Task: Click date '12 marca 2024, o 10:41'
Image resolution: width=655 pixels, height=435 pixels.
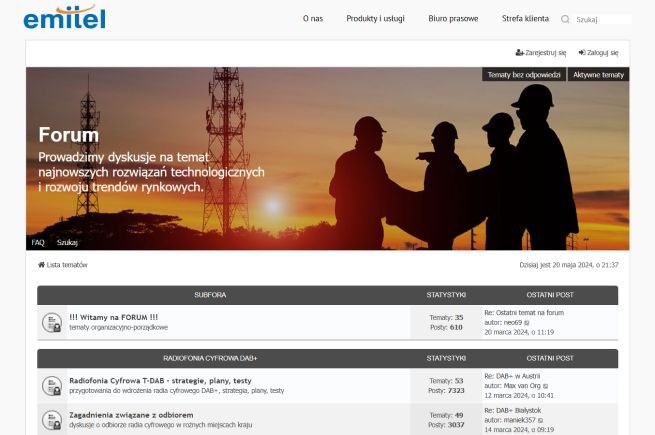Action: [519, 395]
